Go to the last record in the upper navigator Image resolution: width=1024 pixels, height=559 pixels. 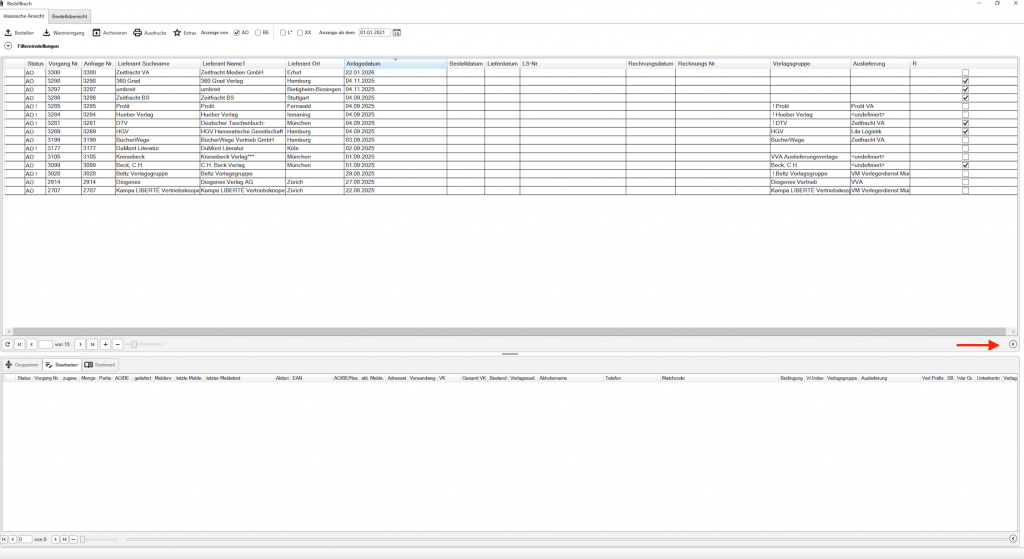(x=93, y=344)
